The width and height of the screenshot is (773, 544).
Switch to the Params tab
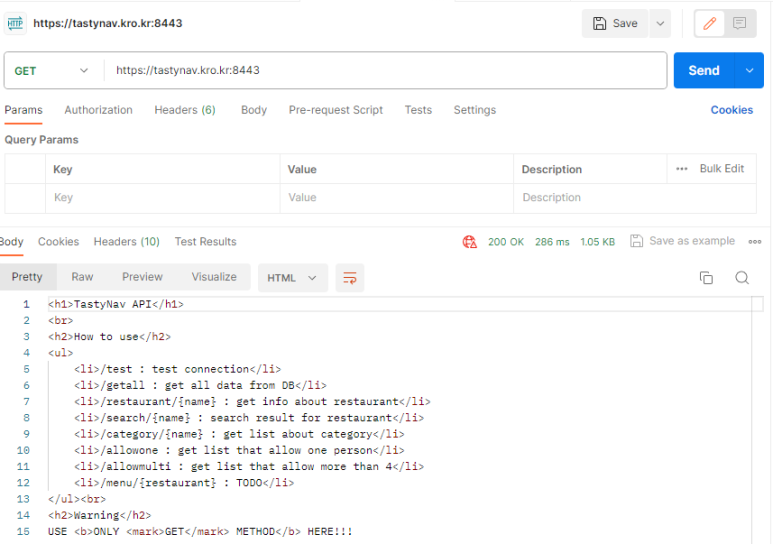point(23,110)
